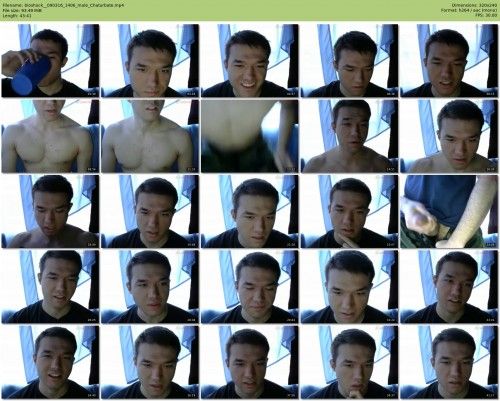Viewport: 500px width, 401px height.
Task: Select the top row's last thumbnail
Action: tap(449, 61)
